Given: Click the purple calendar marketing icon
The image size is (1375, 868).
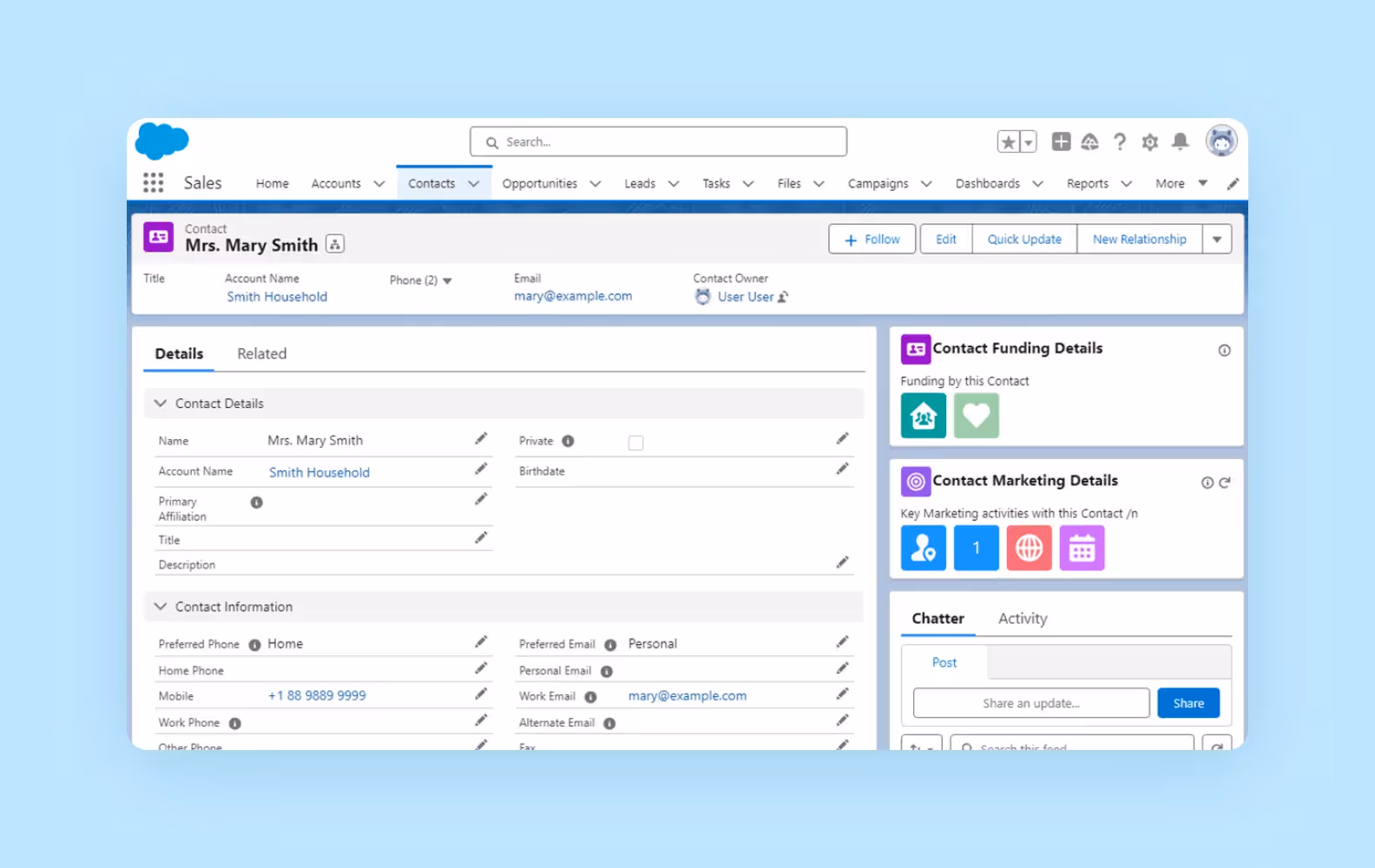Looking at the screenshot, I should [x=1082, y=548].
